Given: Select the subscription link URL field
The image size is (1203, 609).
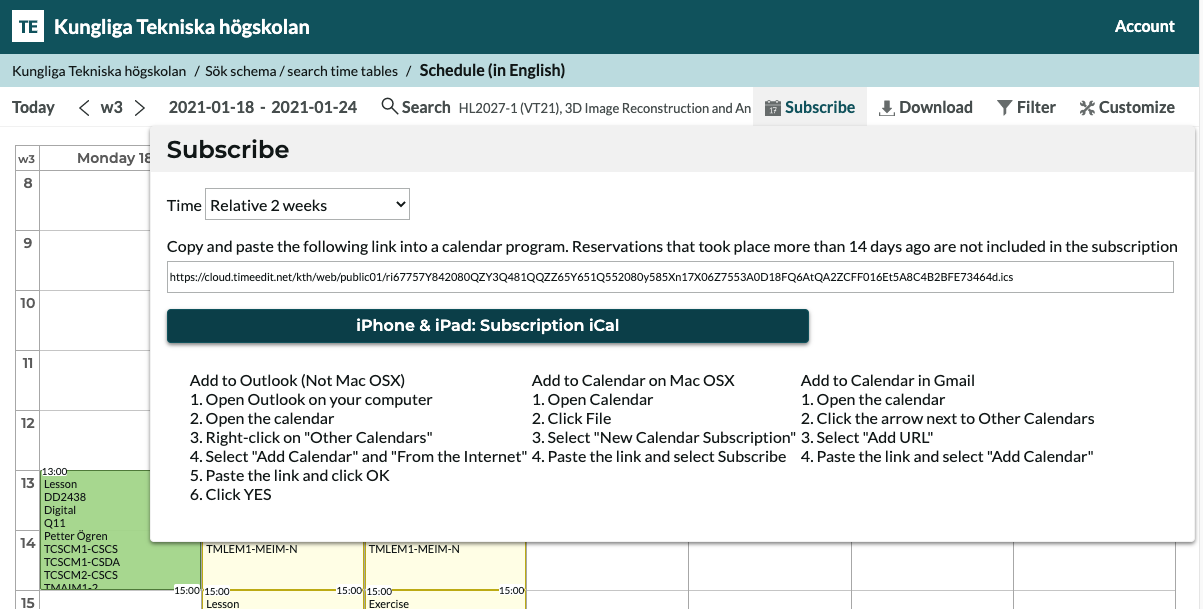Looking at the screenshot, I should click(669, 277).
